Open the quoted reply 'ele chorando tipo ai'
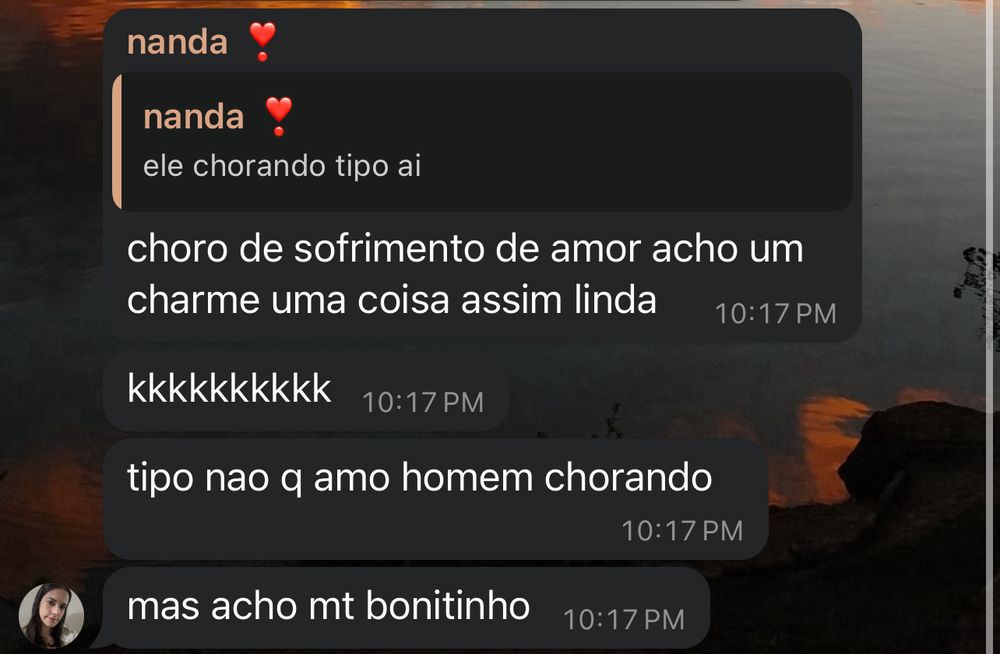Screen dimensions: 1000x654 [x=483, y=142]
